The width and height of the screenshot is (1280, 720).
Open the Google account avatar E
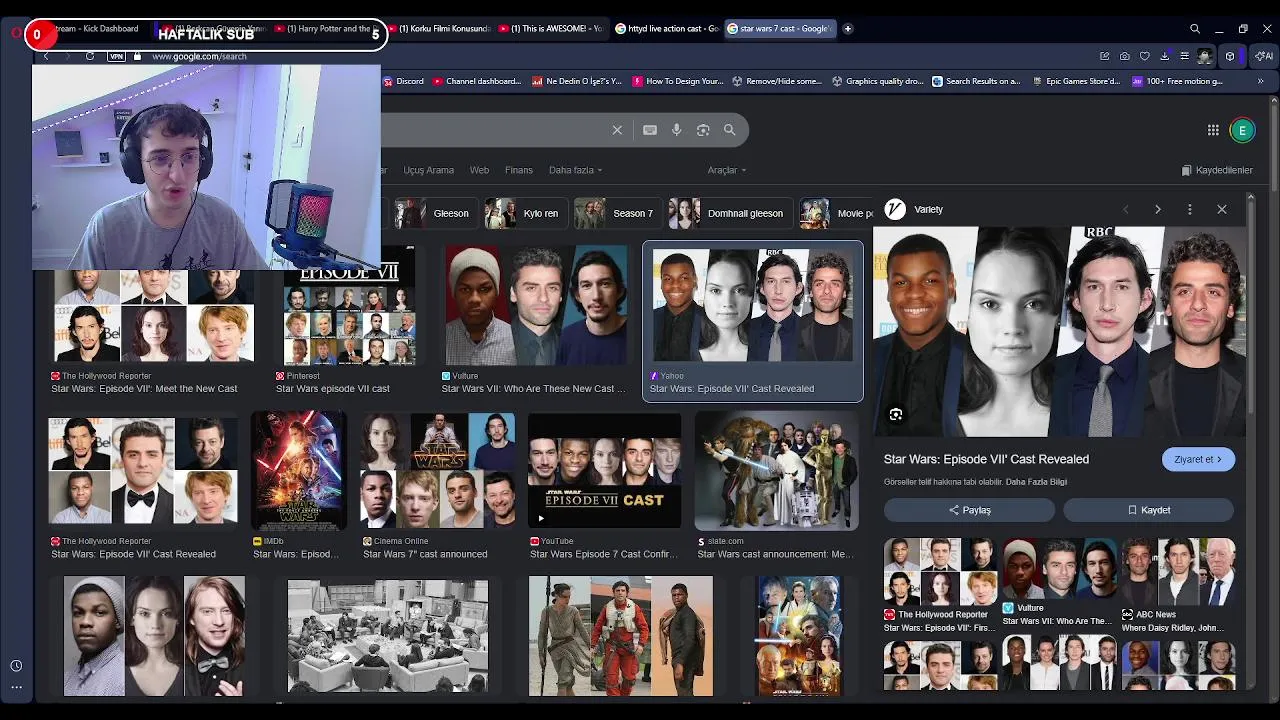coord(1242,130)
